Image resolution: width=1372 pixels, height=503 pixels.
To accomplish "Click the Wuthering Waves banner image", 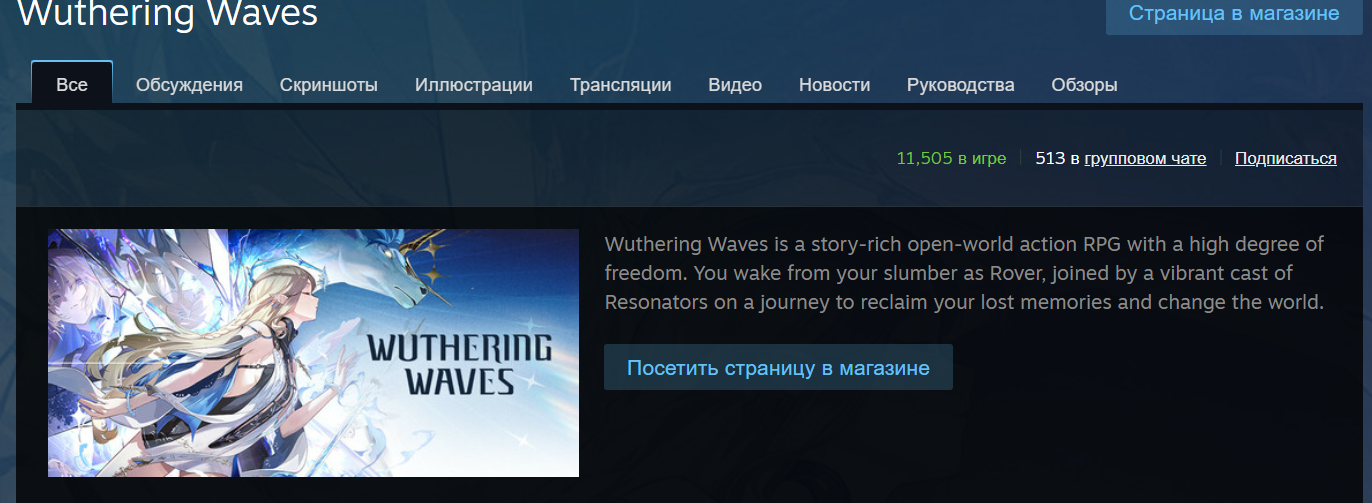I will pyautogui.click(x=313, y=353).
